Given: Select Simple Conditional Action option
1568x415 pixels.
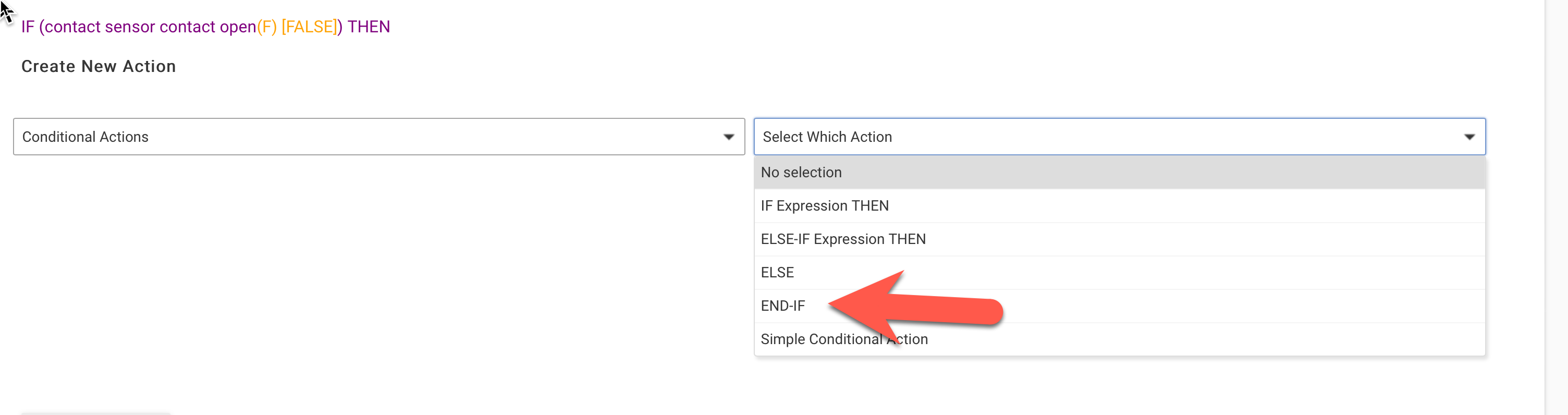Looking at the screenshot, I should coord(1119,339).
